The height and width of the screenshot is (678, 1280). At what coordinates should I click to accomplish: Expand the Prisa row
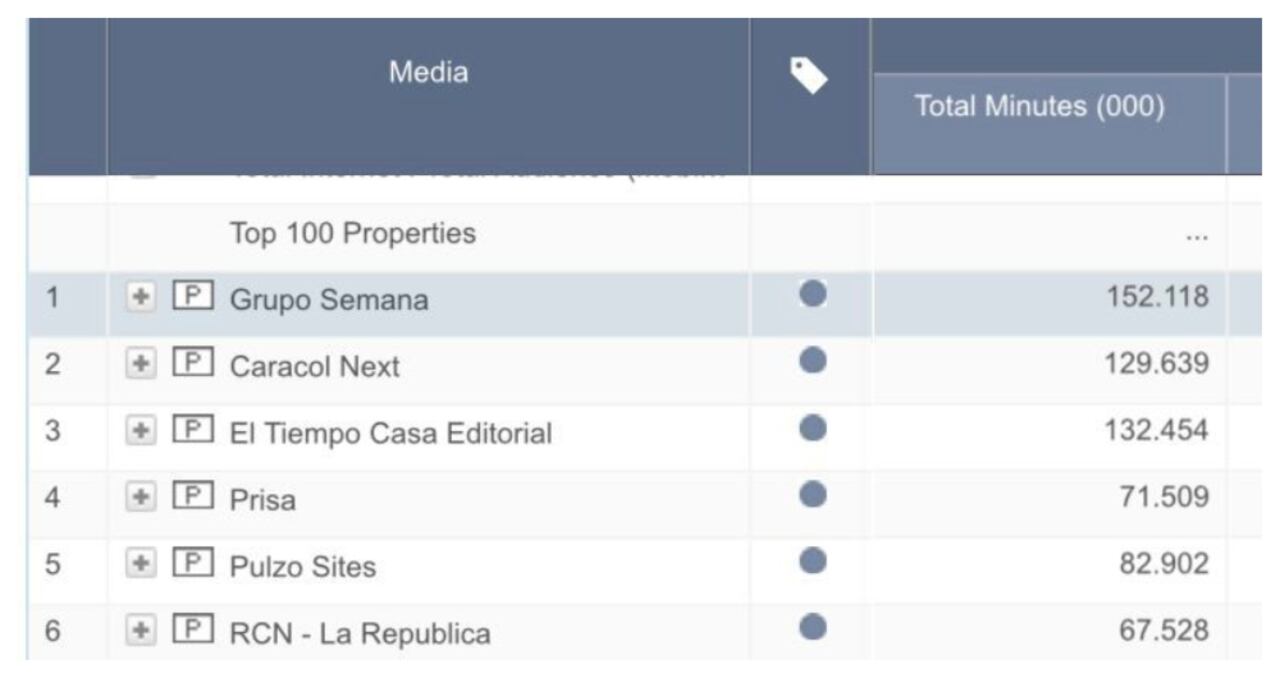click(143, 498)
